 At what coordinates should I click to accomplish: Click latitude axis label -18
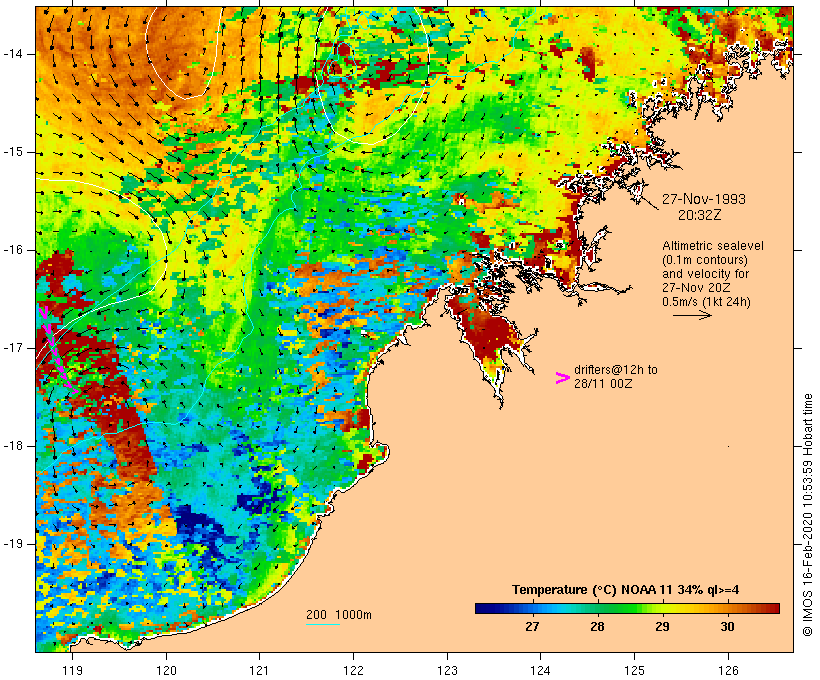[13, 446]
